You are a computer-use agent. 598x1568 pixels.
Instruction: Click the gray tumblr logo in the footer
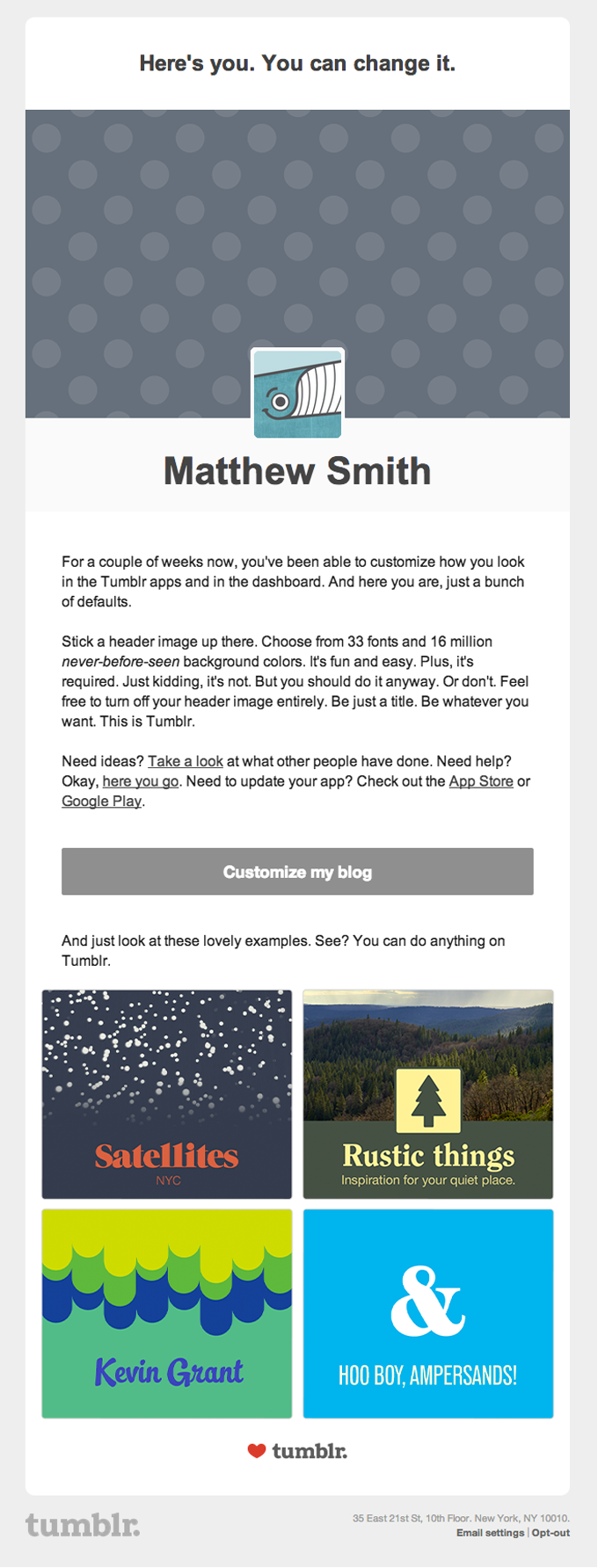point(82,1527)
